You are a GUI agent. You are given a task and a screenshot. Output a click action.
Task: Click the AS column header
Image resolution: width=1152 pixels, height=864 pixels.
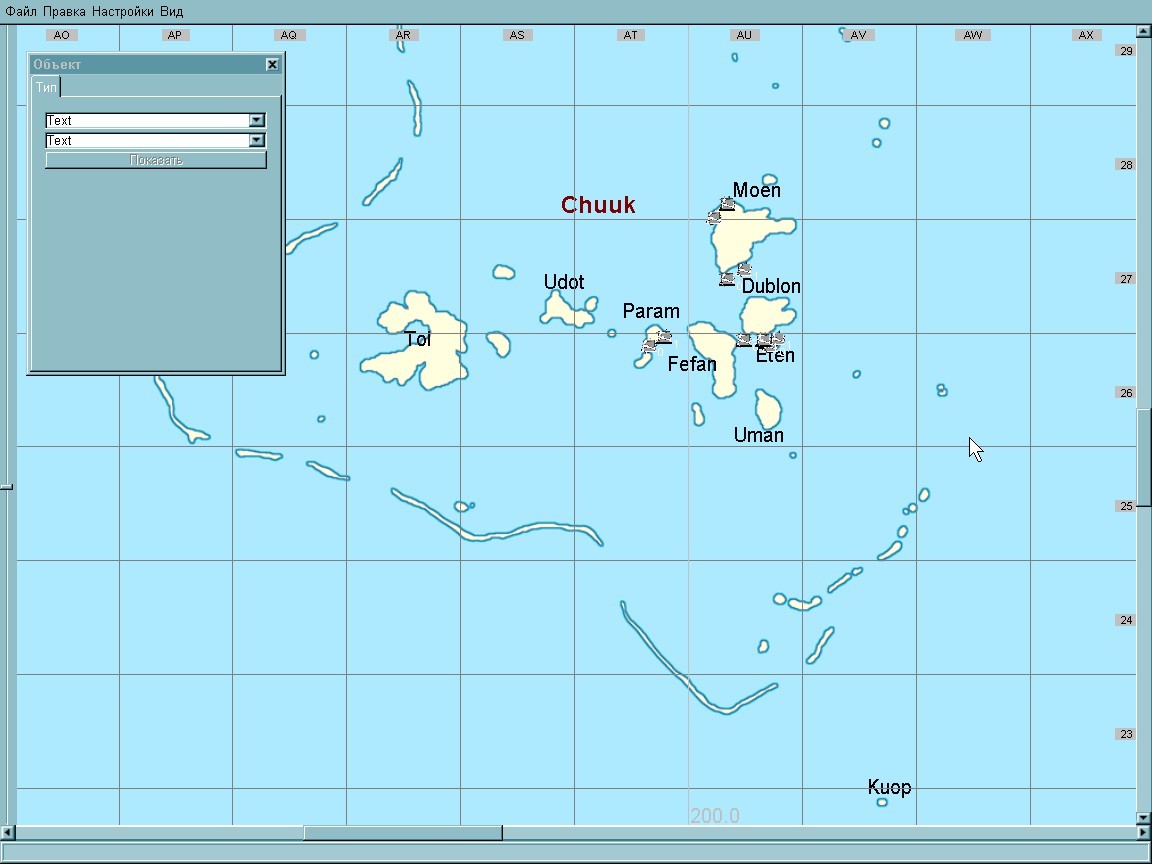(x=517, y=35)
